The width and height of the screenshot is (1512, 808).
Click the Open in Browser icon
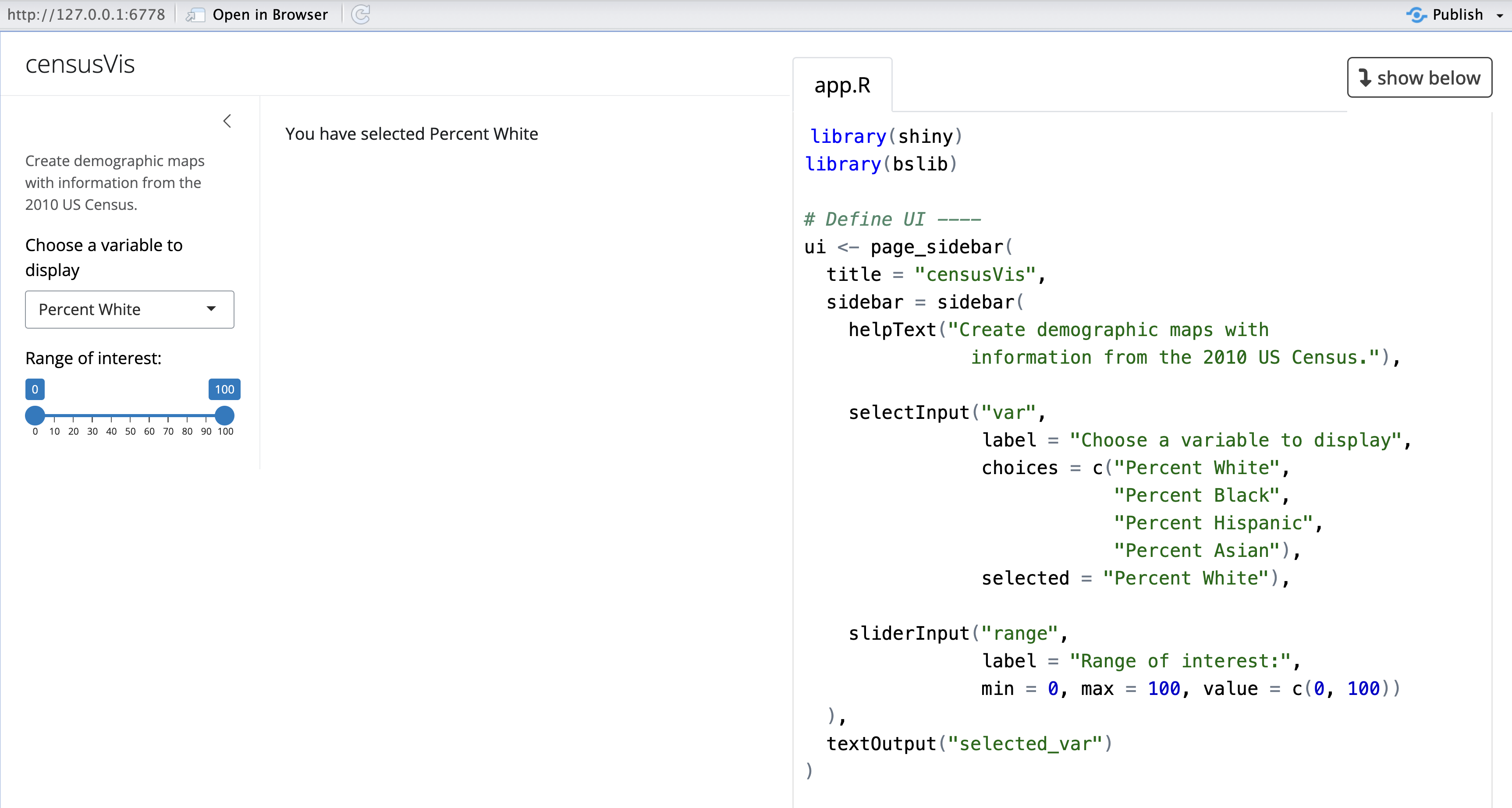point(195,14)
